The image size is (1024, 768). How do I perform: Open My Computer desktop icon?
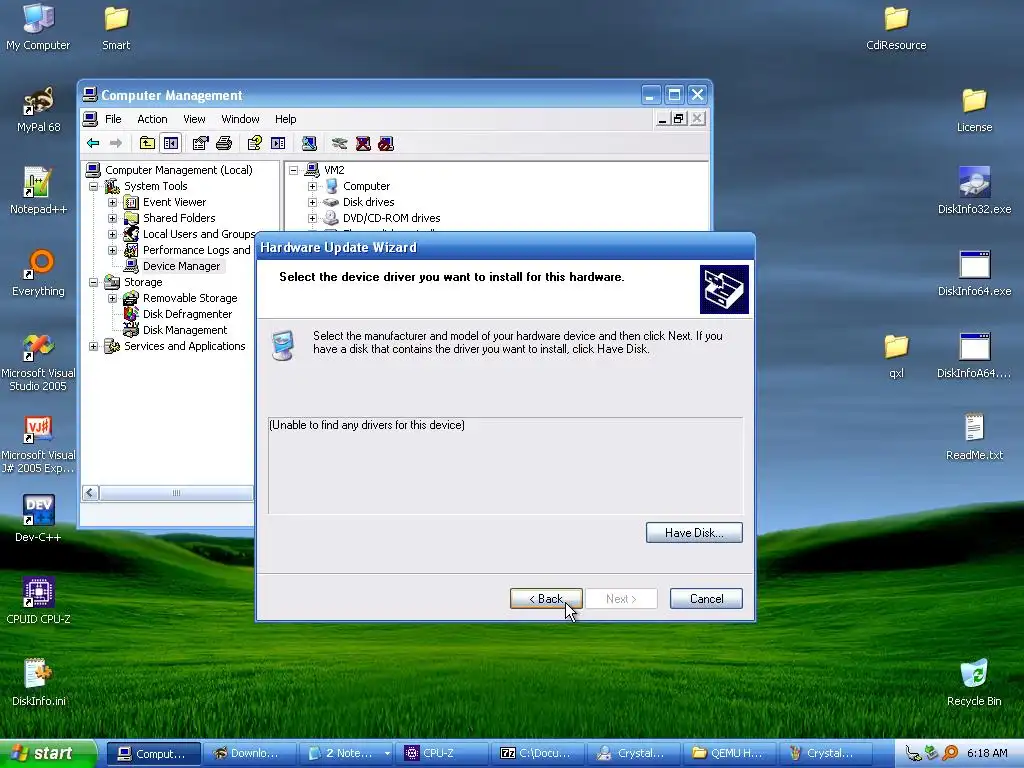click(38, 27)
